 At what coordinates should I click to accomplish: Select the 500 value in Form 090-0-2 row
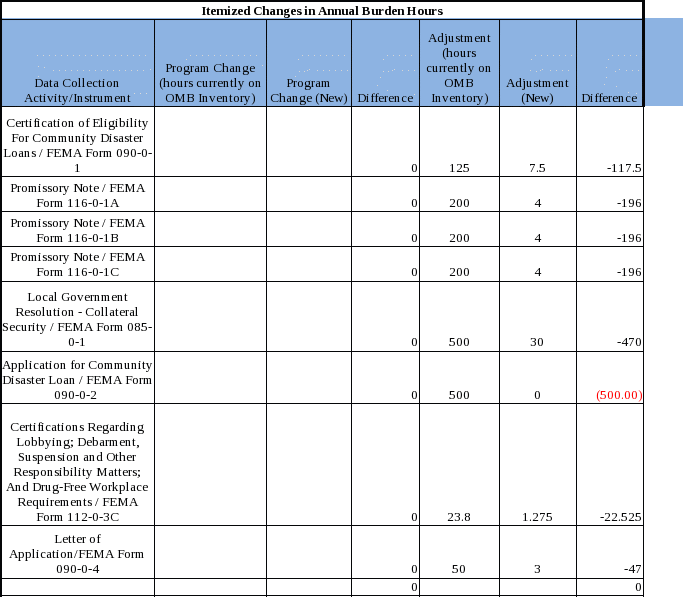460,395
